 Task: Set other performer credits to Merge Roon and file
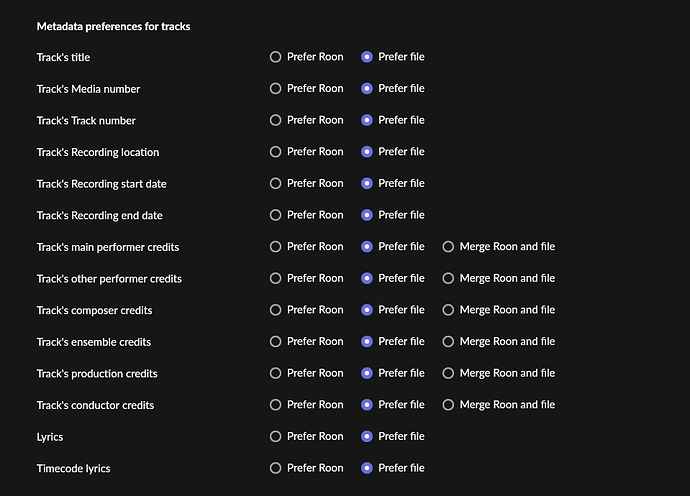[x=449, y=278]
